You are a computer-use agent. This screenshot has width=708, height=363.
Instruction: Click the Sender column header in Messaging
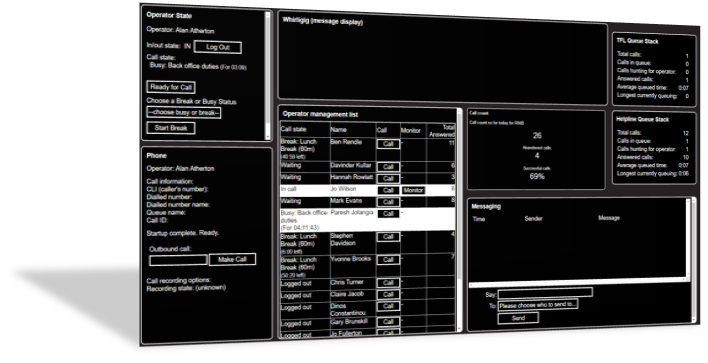pos(533,219)
